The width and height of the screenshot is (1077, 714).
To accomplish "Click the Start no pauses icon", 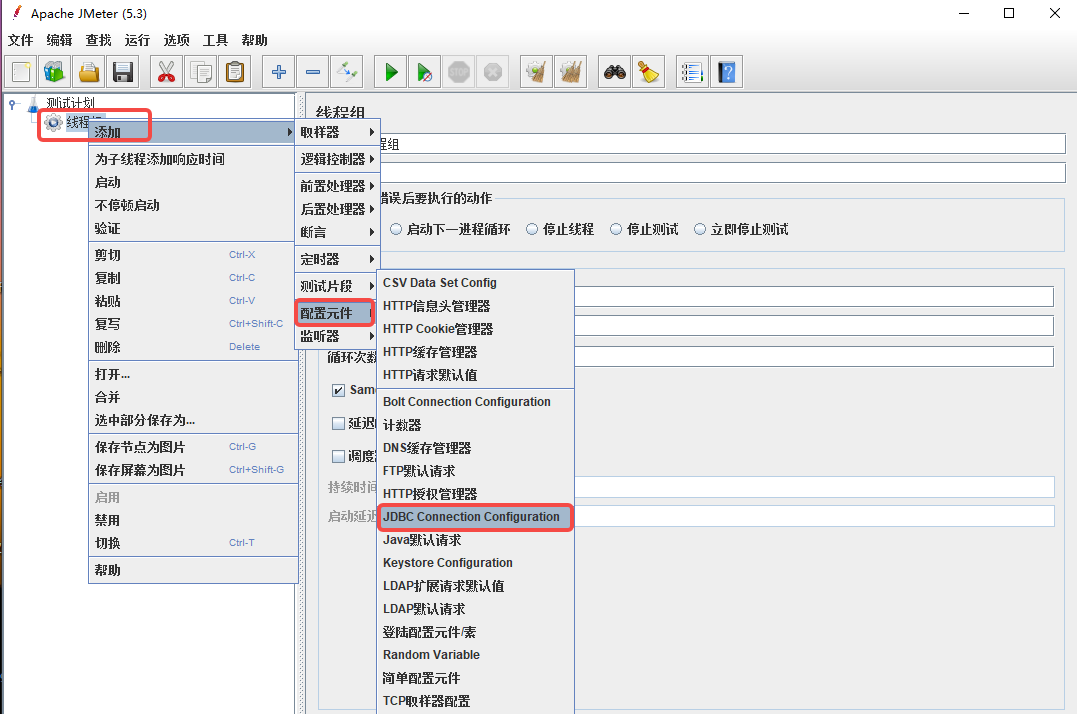I will click(x=425, y=72).
